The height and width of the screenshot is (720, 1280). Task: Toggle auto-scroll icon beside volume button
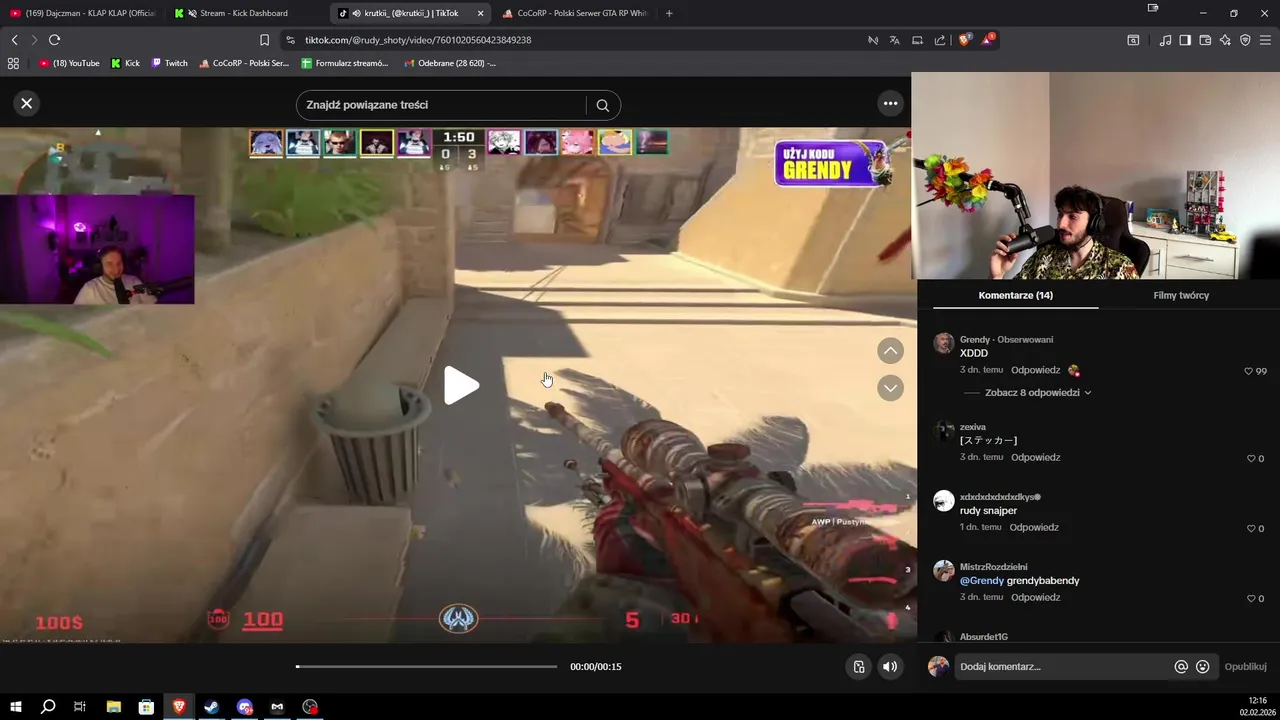tap(859, 667)
